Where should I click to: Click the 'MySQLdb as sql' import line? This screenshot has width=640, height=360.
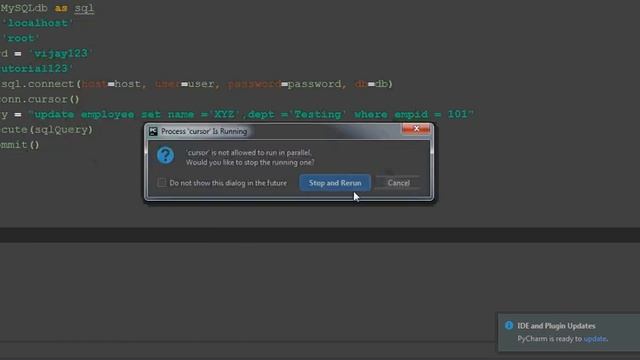47,8
